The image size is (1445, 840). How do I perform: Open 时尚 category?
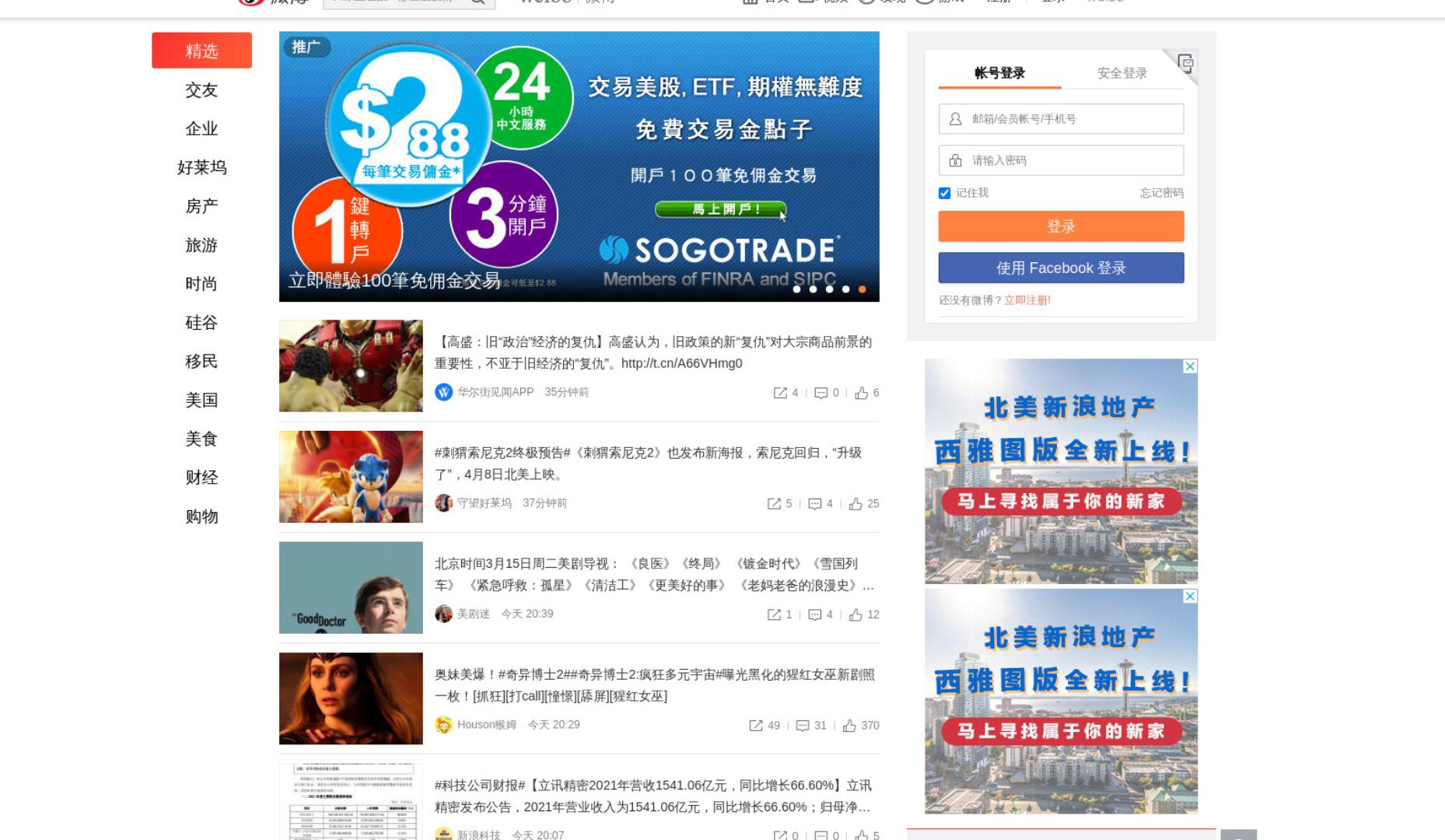click(x=201, y=284)
